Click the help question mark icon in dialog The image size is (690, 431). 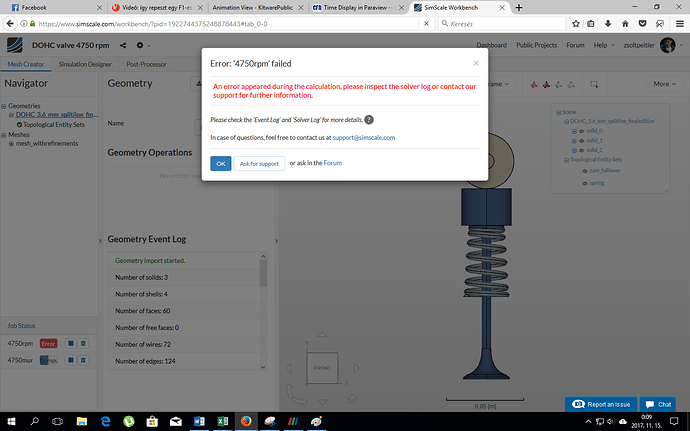coord(369,120)
